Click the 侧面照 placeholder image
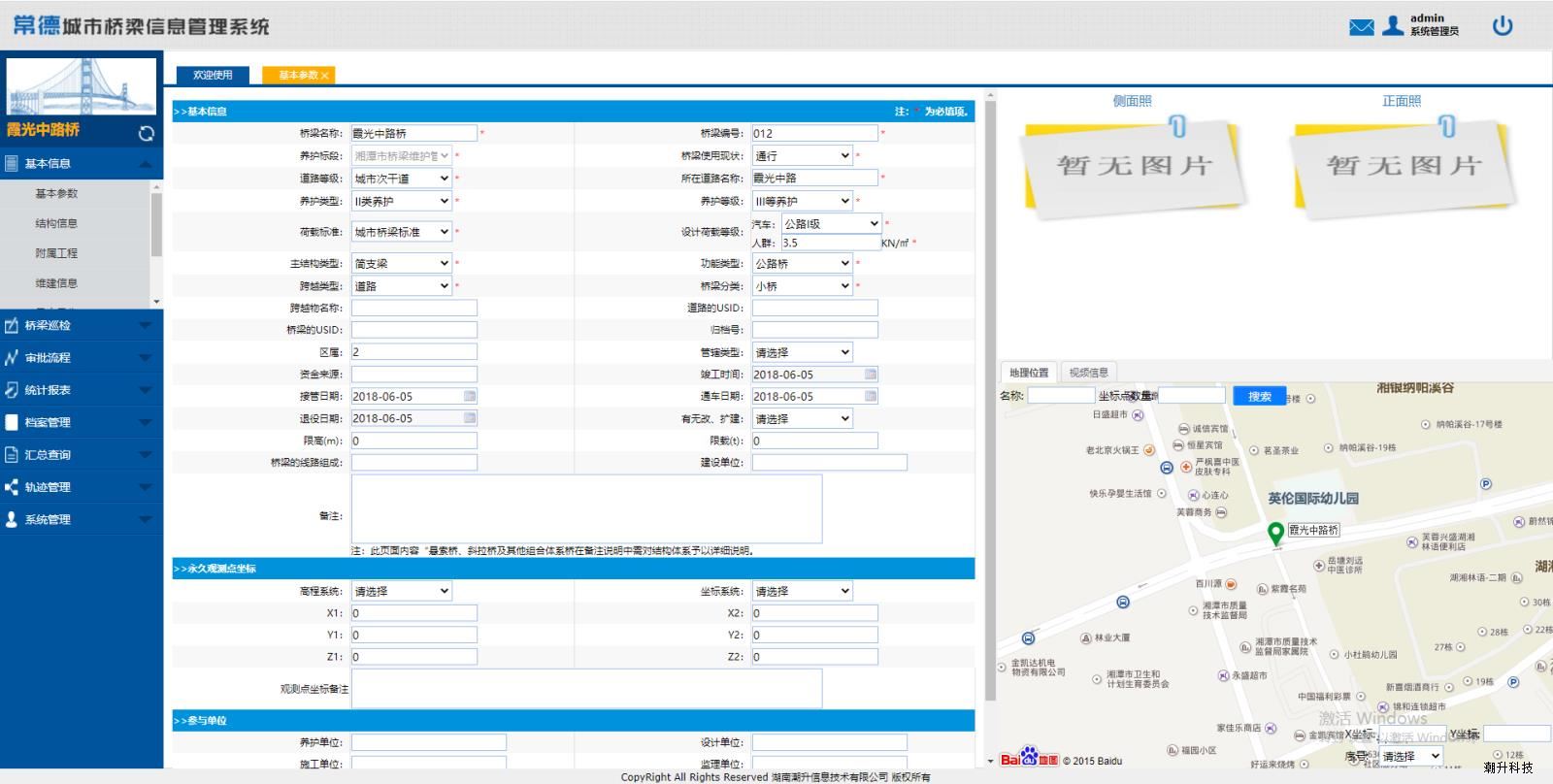The height and width of the screenshot is (784, 1553). pos(1132,167)
